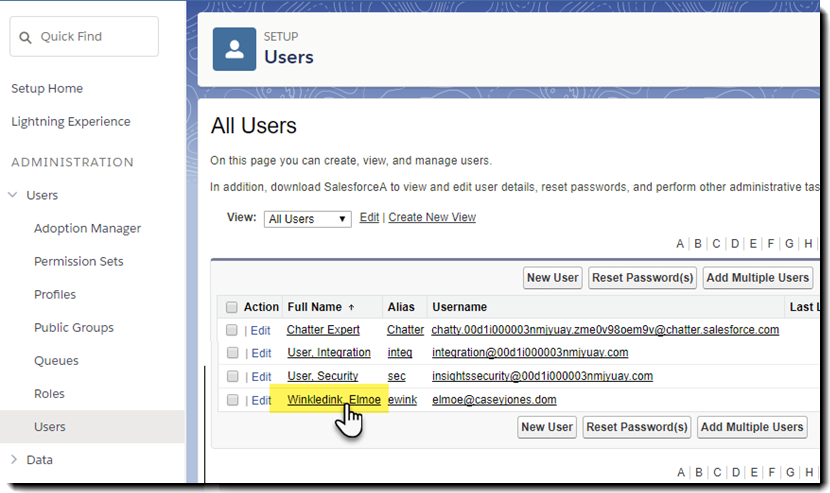830x493 pixels.
Task: Open Permission Sets in the sidebar
Action: click(79, 261)
